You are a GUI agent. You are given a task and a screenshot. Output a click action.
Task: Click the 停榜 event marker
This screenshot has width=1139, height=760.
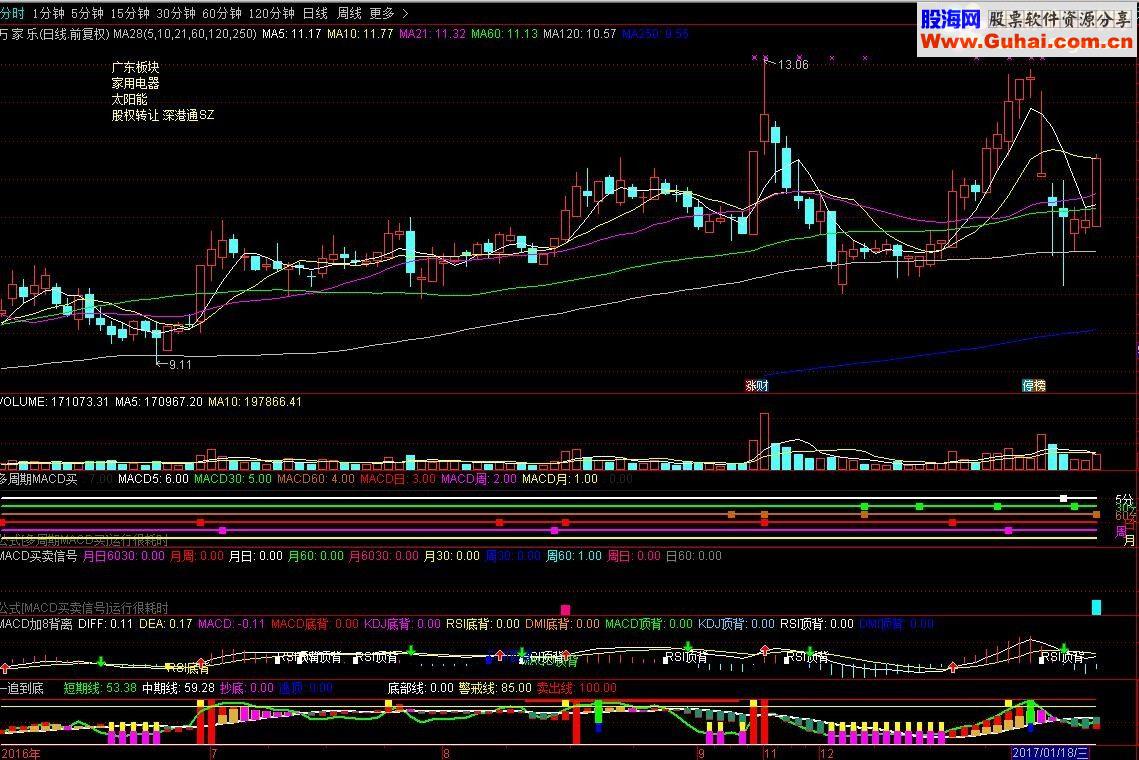pos(1034,385)
